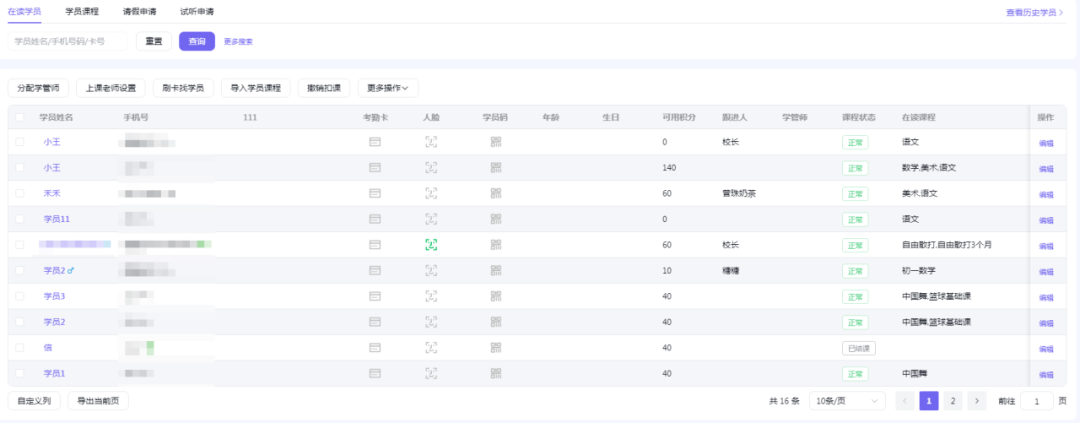Switch to the 试听申请 tab
The width and height of the screenshot is (1080, 423).
[x=196, y=11]
